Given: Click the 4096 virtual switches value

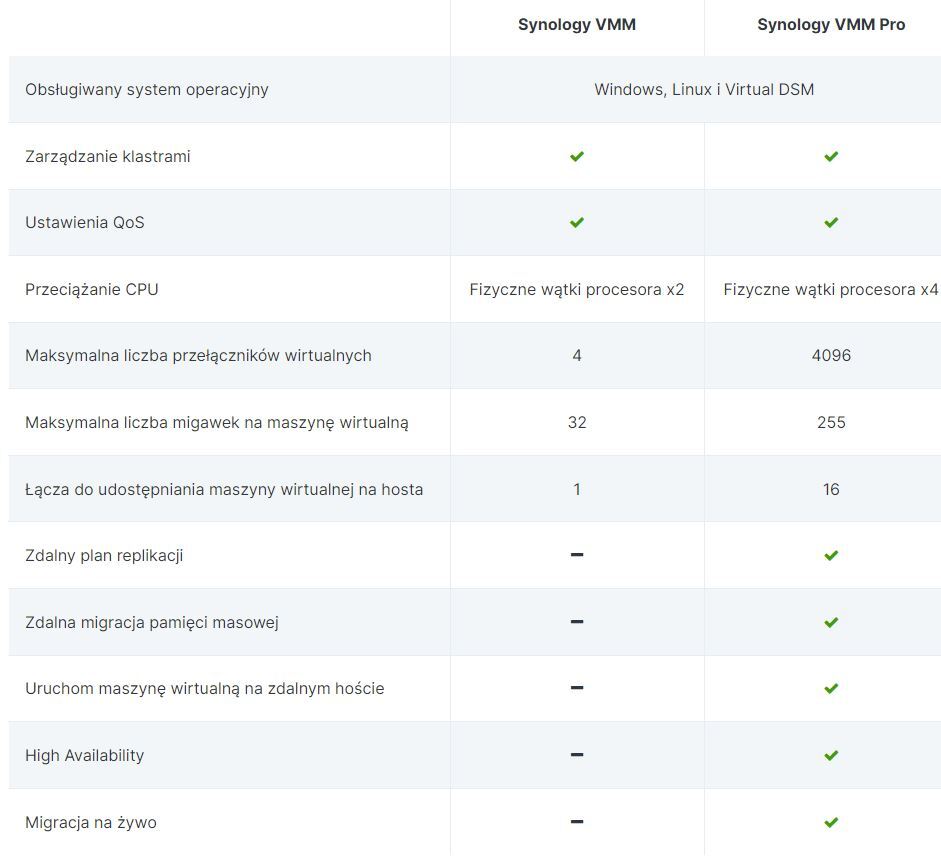Looking at the screenshot, I should pos(831,355).
